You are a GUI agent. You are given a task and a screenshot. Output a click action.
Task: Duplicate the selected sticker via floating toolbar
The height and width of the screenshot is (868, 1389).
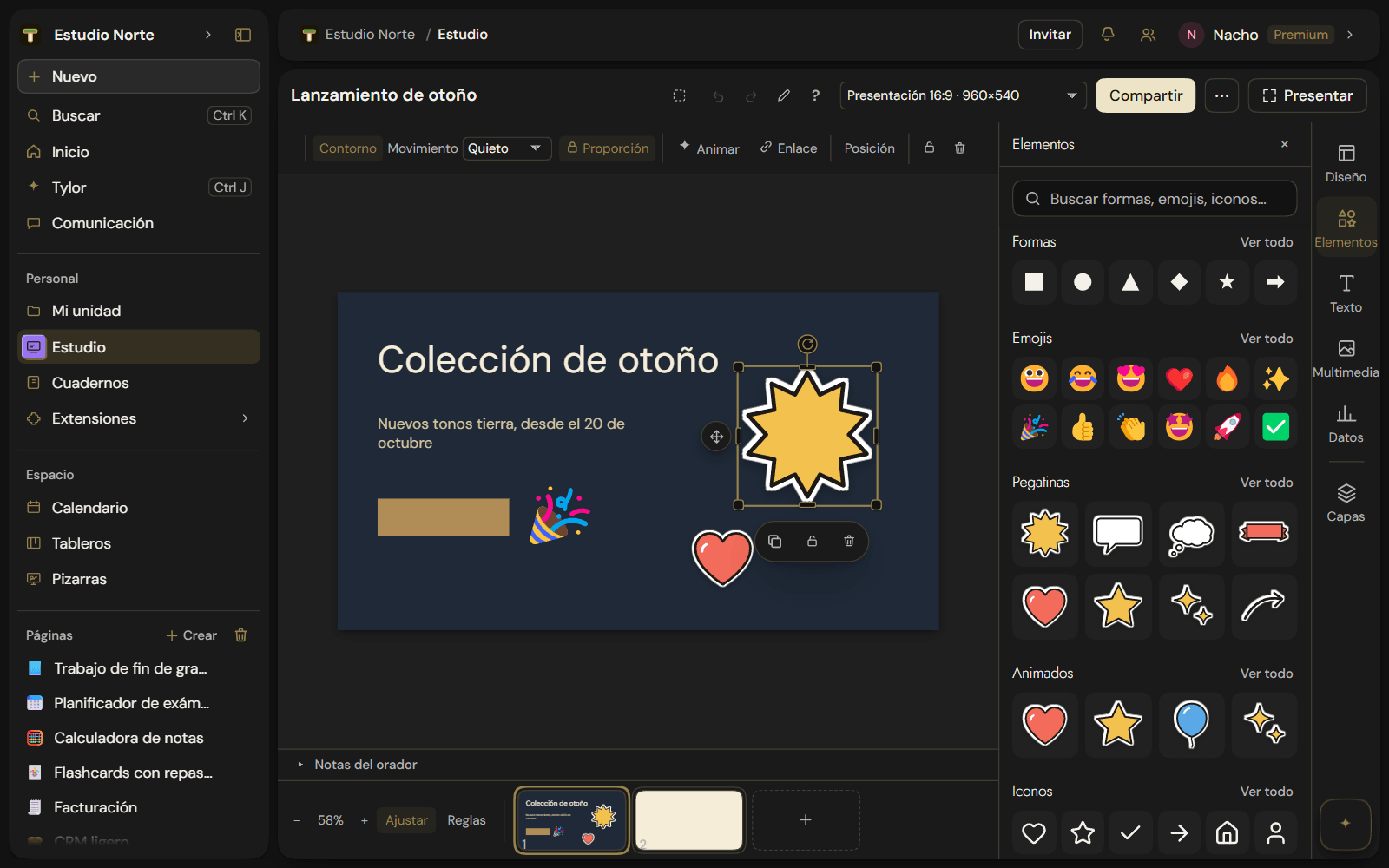775,542
